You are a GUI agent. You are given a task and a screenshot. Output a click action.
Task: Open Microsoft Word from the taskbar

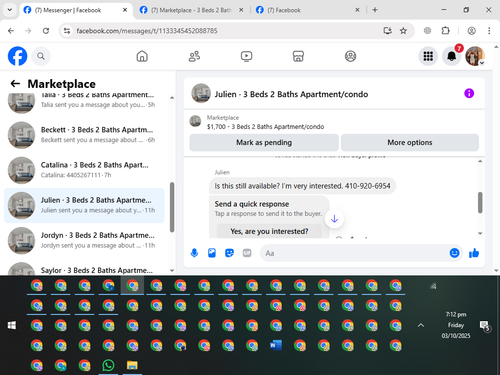276,345
